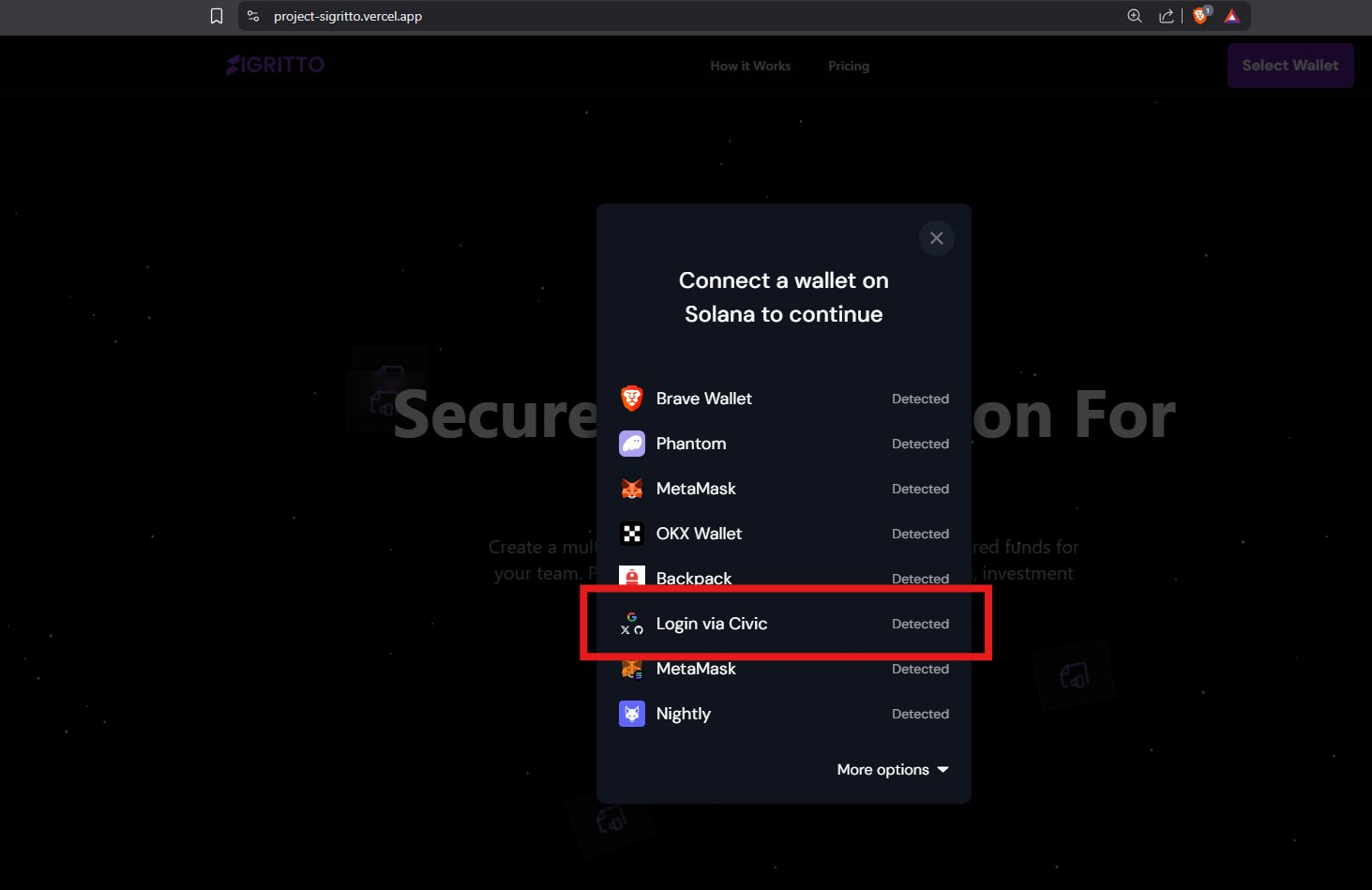Click the Phantom ghost icon
This screenshot has width=1372, height=890.
(x=632, y=444)
